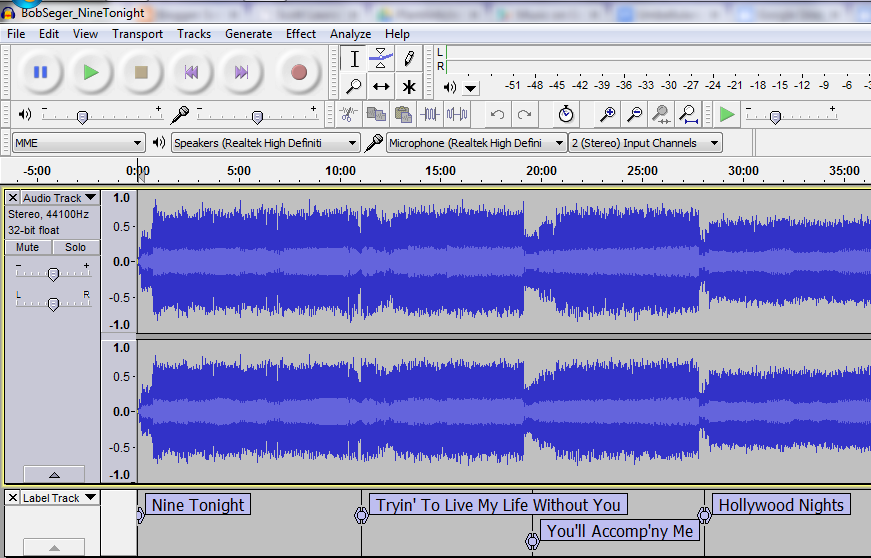Click the Tryin' To Live label boundary handle

click(361, 515)
